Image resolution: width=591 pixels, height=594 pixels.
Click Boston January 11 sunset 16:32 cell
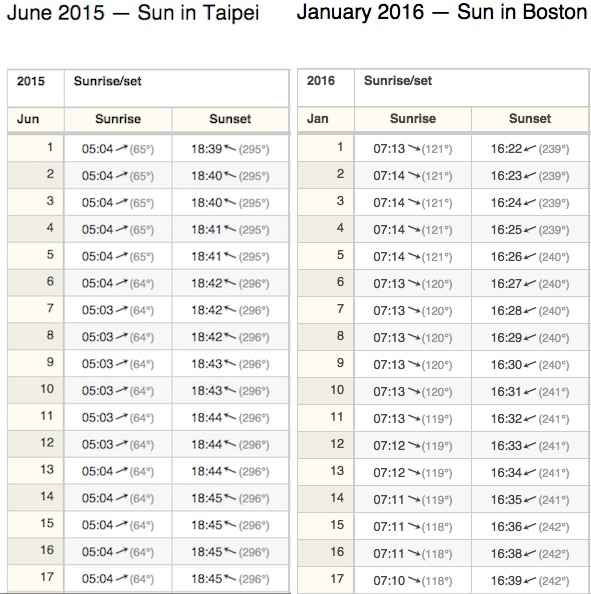[x=530, y=419]
